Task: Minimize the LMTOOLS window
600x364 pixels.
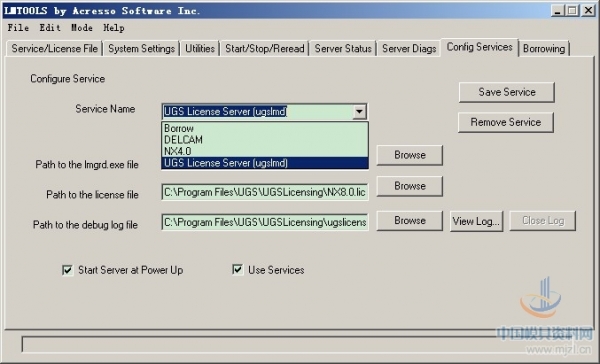Action: point(558,11)
